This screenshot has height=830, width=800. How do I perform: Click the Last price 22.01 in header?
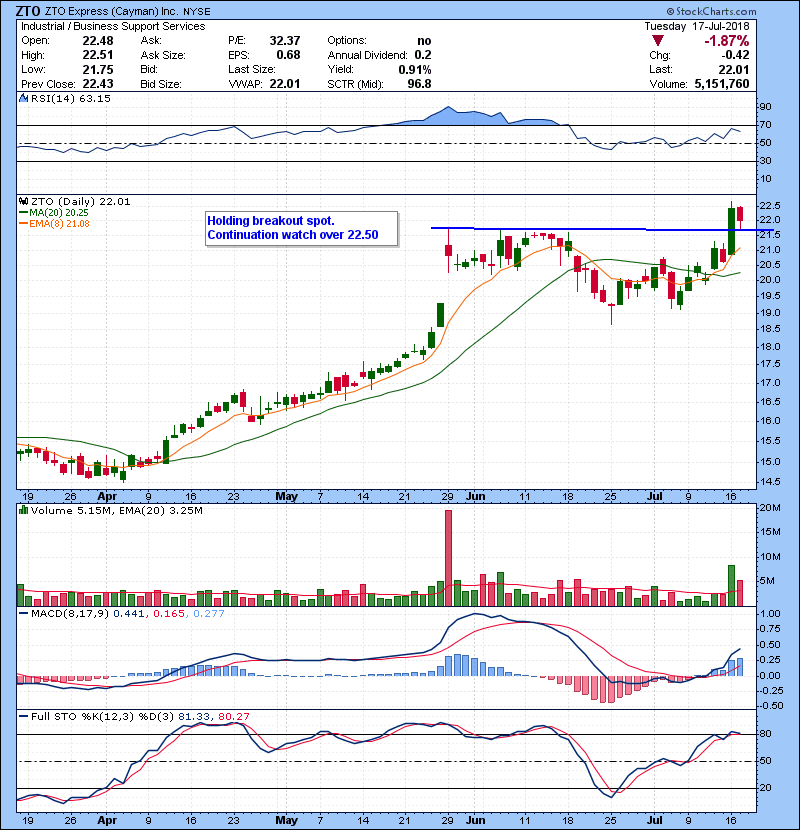click(734, 69)
